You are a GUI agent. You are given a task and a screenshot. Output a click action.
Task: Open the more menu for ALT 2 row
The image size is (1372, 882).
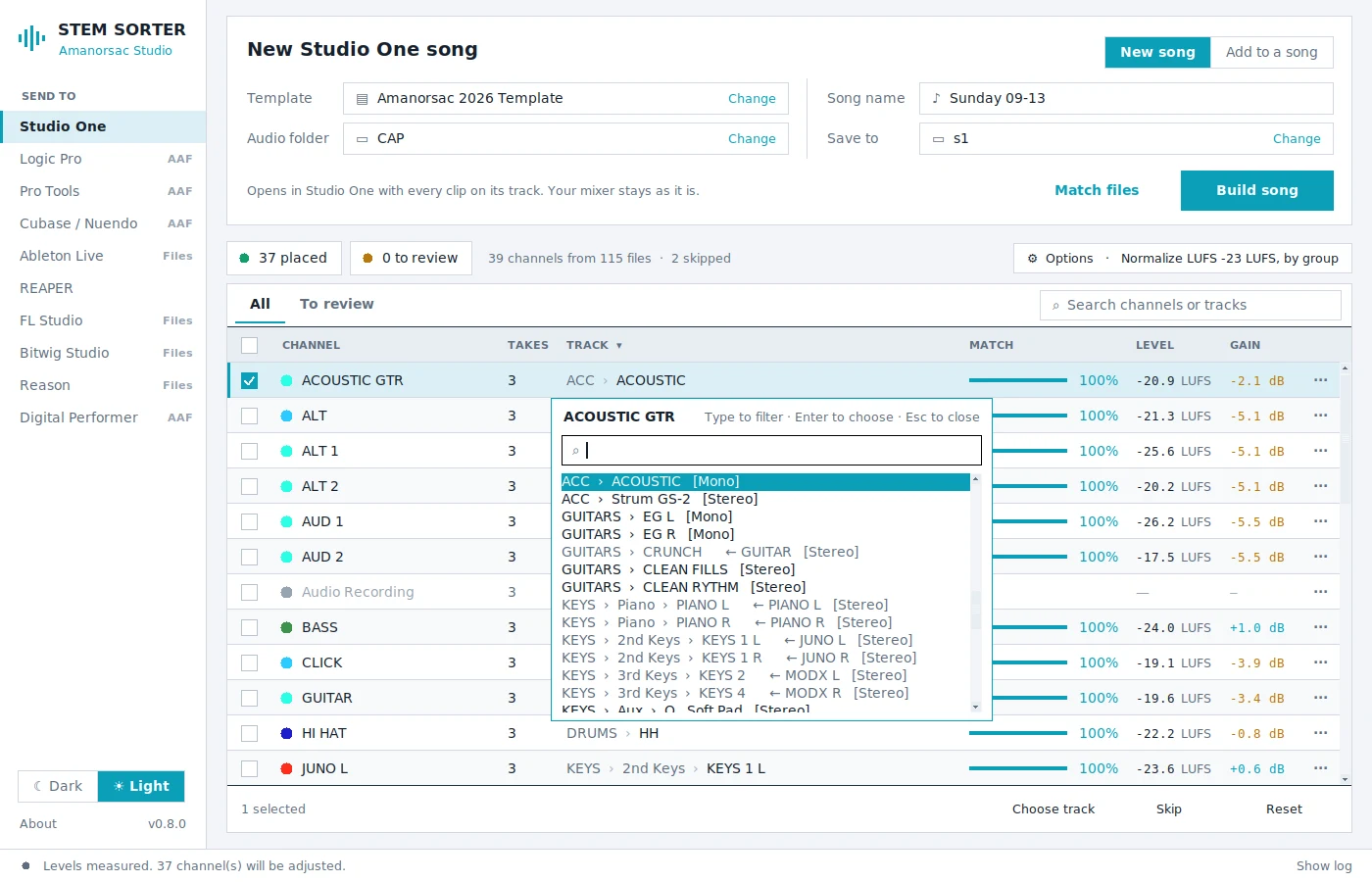[x=1320, y=486]
